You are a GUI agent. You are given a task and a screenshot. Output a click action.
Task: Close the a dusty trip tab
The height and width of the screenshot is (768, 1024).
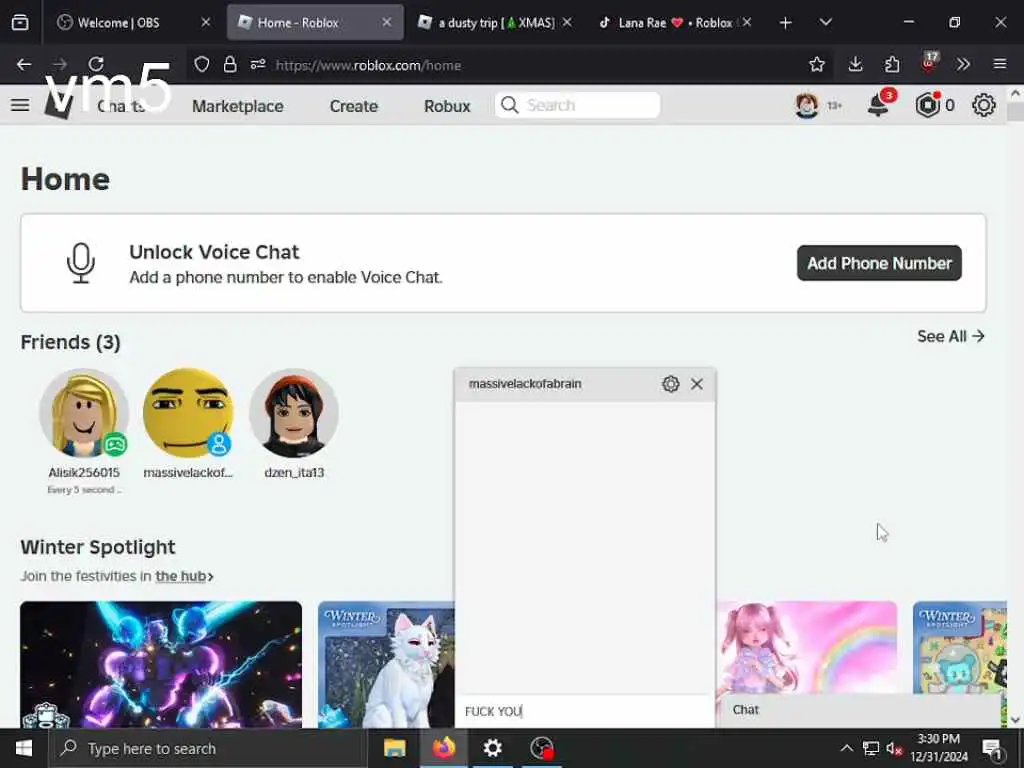(x=567, y=22)
